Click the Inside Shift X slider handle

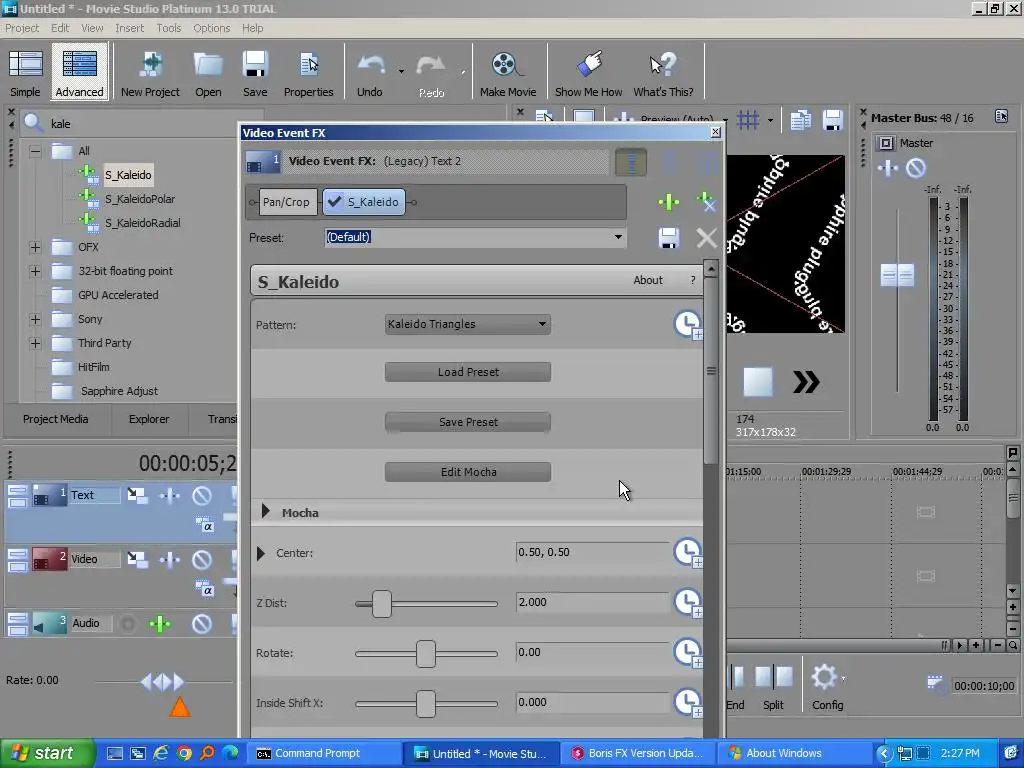[x=426, y=704]
